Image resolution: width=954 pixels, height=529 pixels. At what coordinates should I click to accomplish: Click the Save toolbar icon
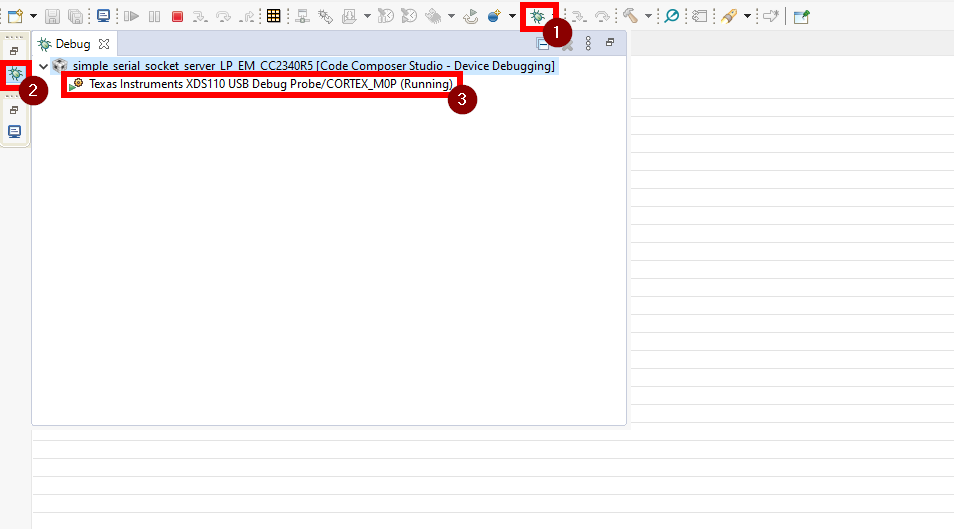pos(53,16)
